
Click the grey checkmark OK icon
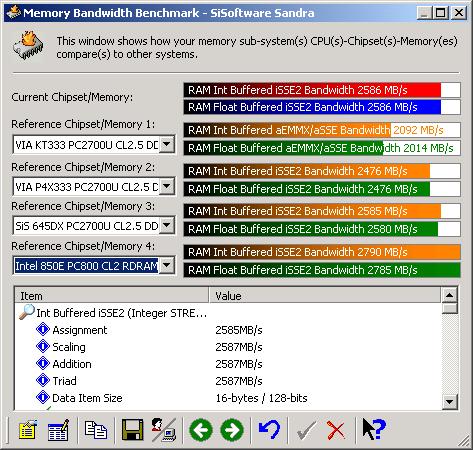[x=306, y=430]
